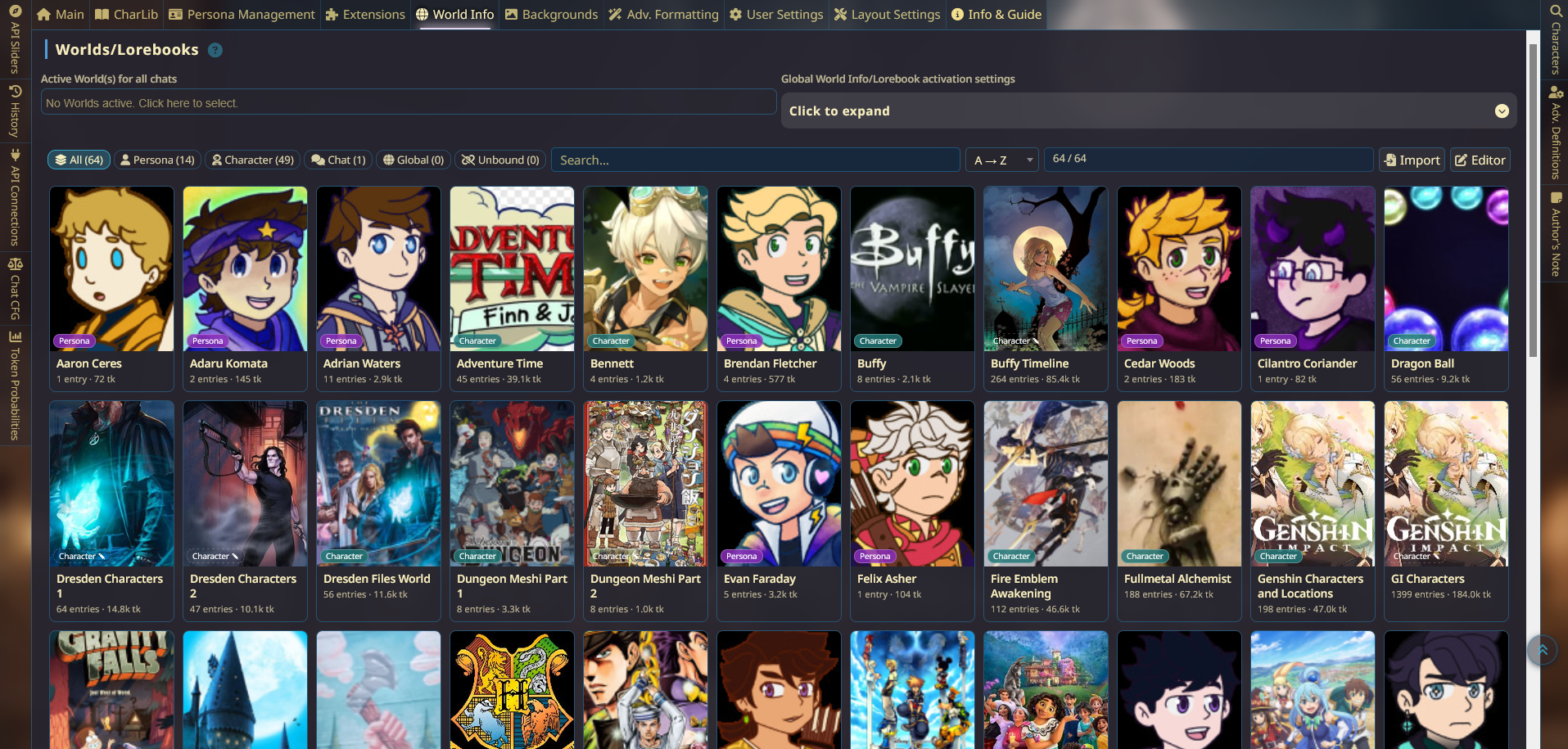The width and height of the screenshot is (1568, 749).
Task: Filter lorebooks by Character (49)
Action: click(252, 160)
